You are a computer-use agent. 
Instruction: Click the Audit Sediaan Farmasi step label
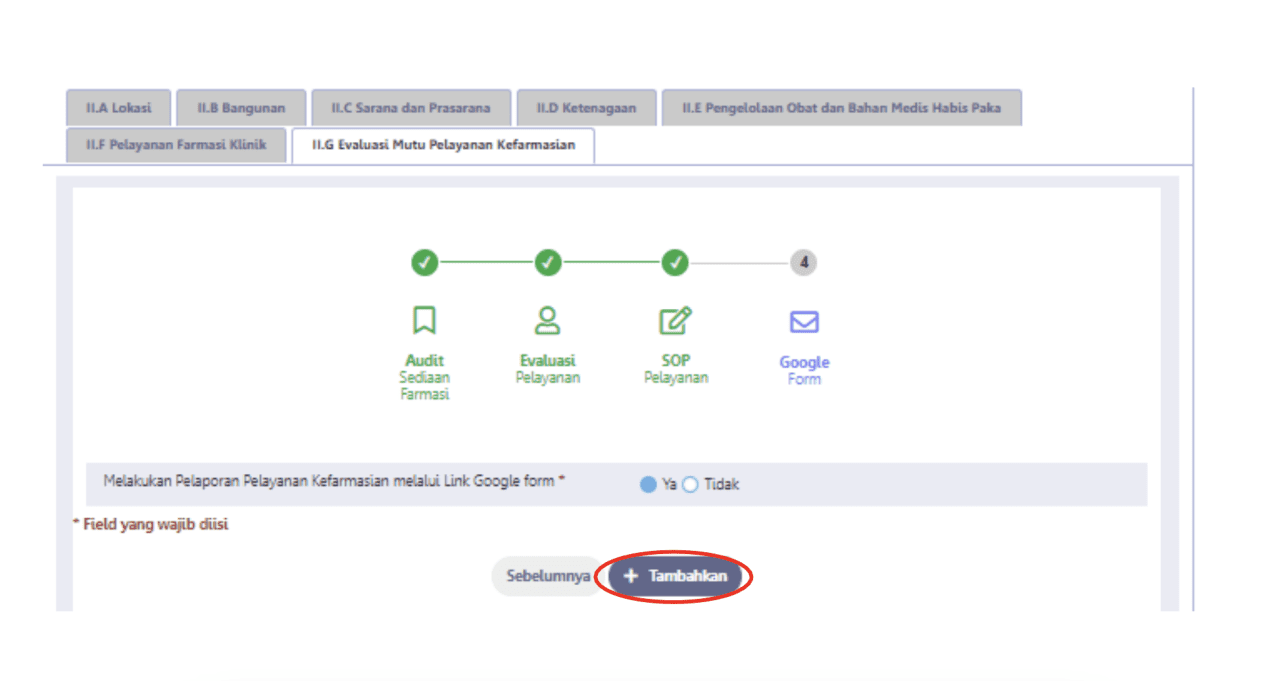point(424,377)
